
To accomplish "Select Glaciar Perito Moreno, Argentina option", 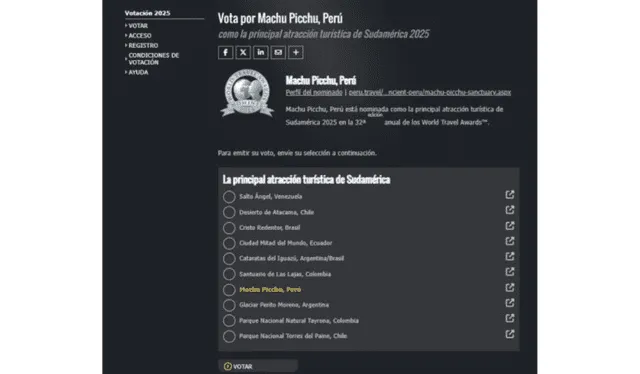I will click(x=229, y=305).
